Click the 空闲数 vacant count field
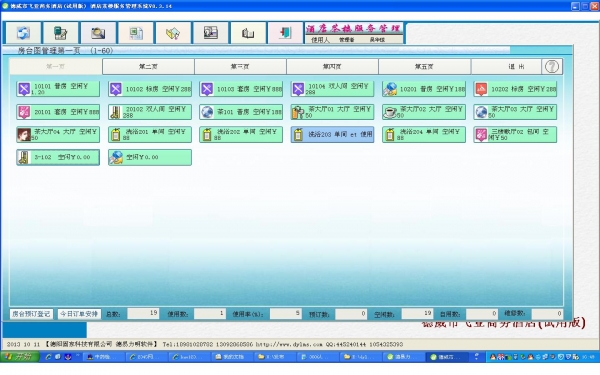The width and height of the screenshot is (600, 375). [417, 313]
